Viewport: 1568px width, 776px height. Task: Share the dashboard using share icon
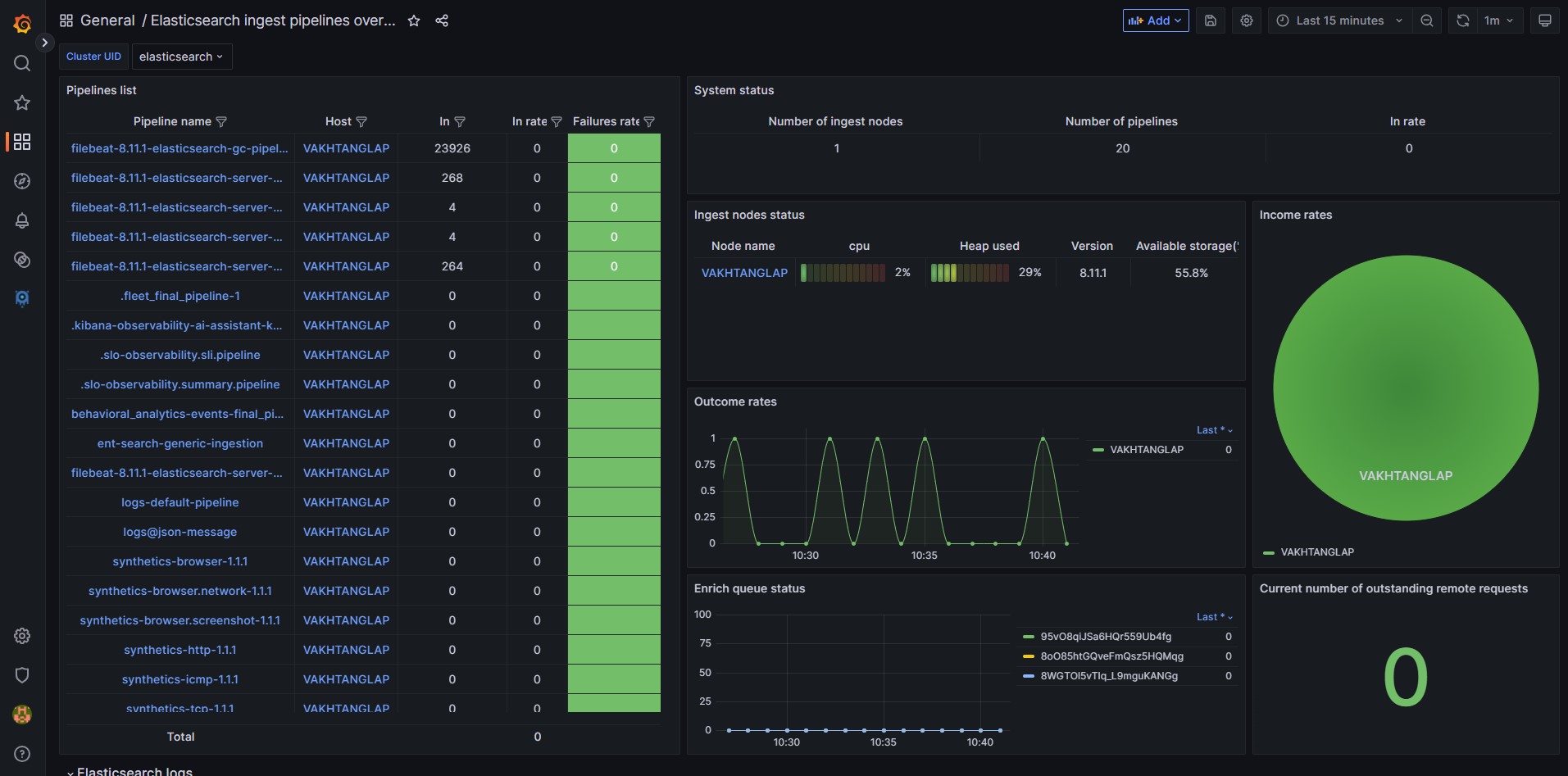pyautogui.click(x=442, y=20)
